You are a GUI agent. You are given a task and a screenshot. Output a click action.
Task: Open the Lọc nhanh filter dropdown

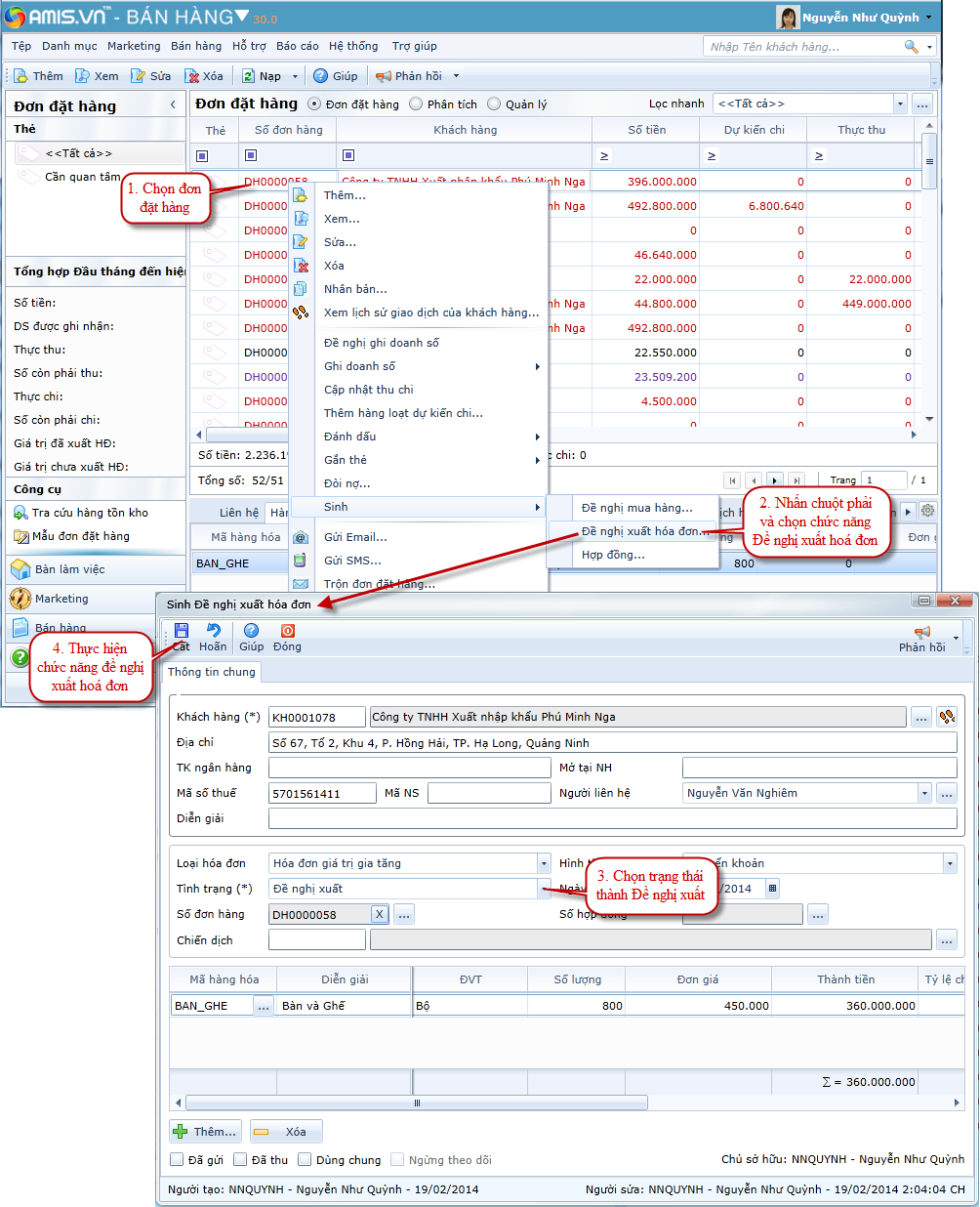coord(899,104)
